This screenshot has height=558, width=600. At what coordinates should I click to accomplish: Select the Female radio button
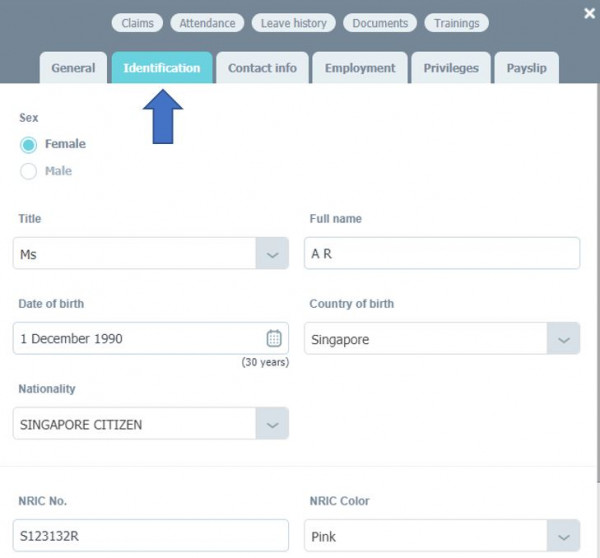(29, 144)
